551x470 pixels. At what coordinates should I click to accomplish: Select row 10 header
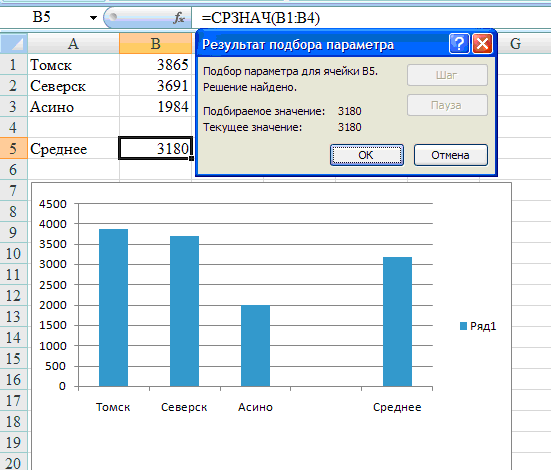point(13,254)
